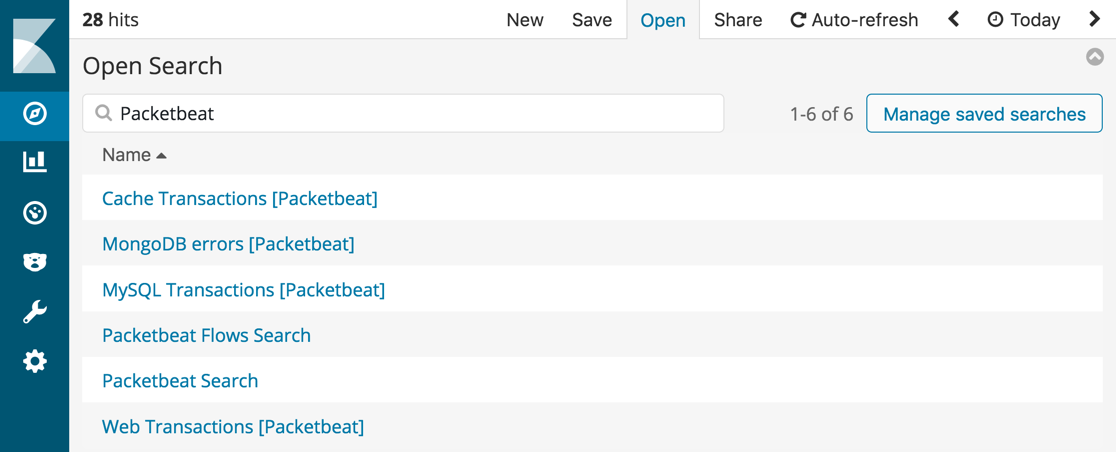This screenshot has height=452, width=1116.
Task: Open Discover via the compass icon
Action: point(34,113)
